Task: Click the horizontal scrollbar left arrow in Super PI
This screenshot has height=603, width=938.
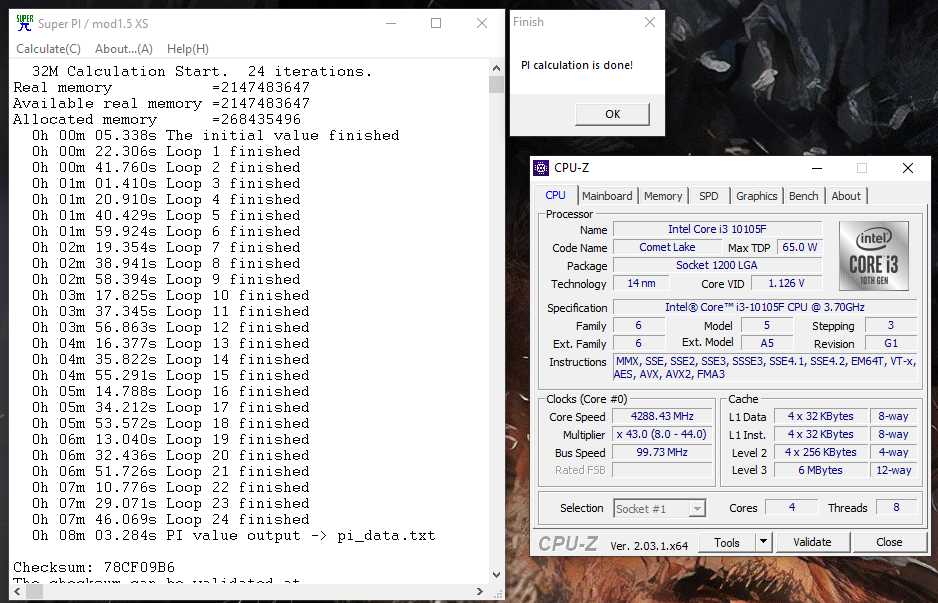Action: click(x=17, y=591)
